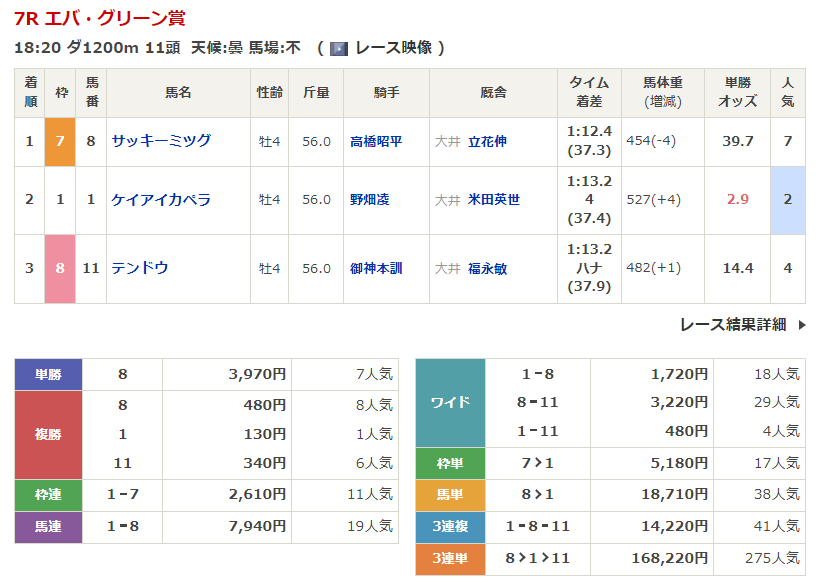
Task: Click the 単勝 payout label
Action: [x=48, y=374]
